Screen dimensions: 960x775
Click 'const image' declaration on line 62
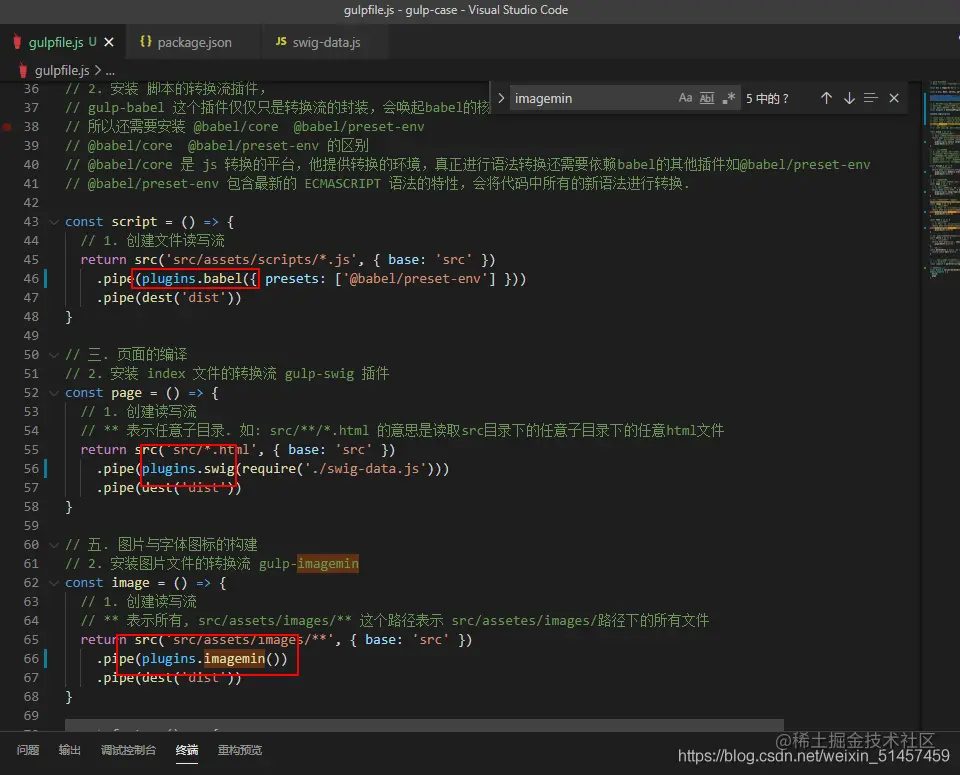coord(107,582)
